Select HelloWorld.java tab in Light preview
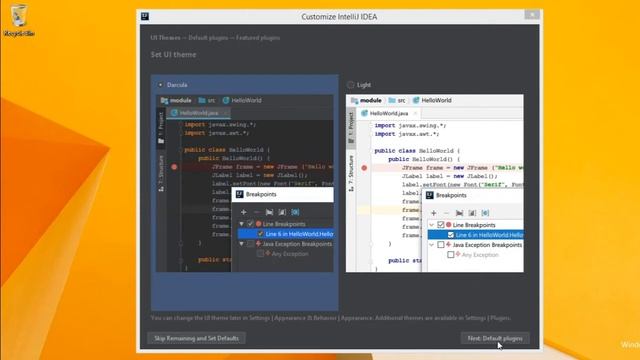The width and height of the screenshot is (640, 360). click(389, 113)
